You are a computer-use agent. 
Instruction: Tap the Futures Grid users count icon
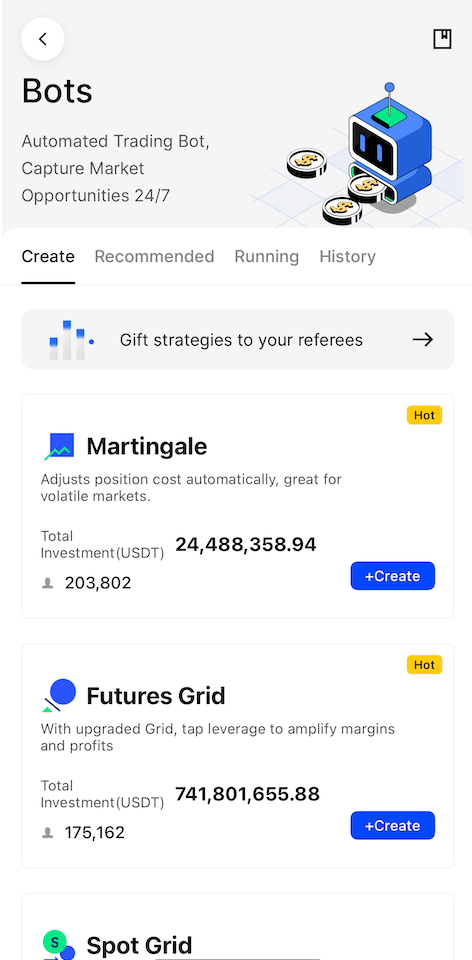coord(48,833)
